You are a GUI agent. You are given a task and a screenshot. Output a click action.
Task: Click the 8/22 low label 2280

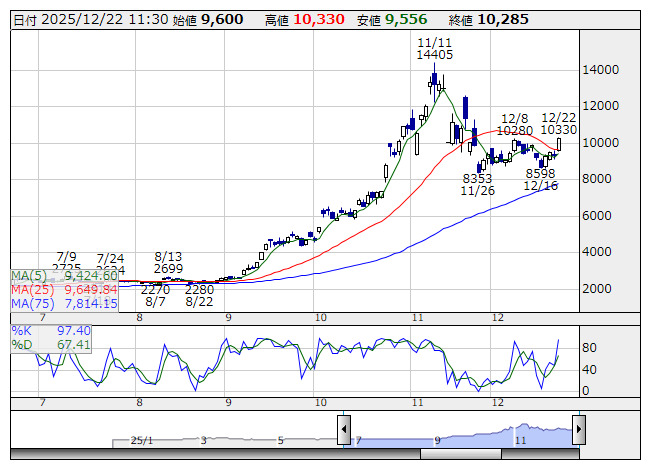click(x=199, y=290)
